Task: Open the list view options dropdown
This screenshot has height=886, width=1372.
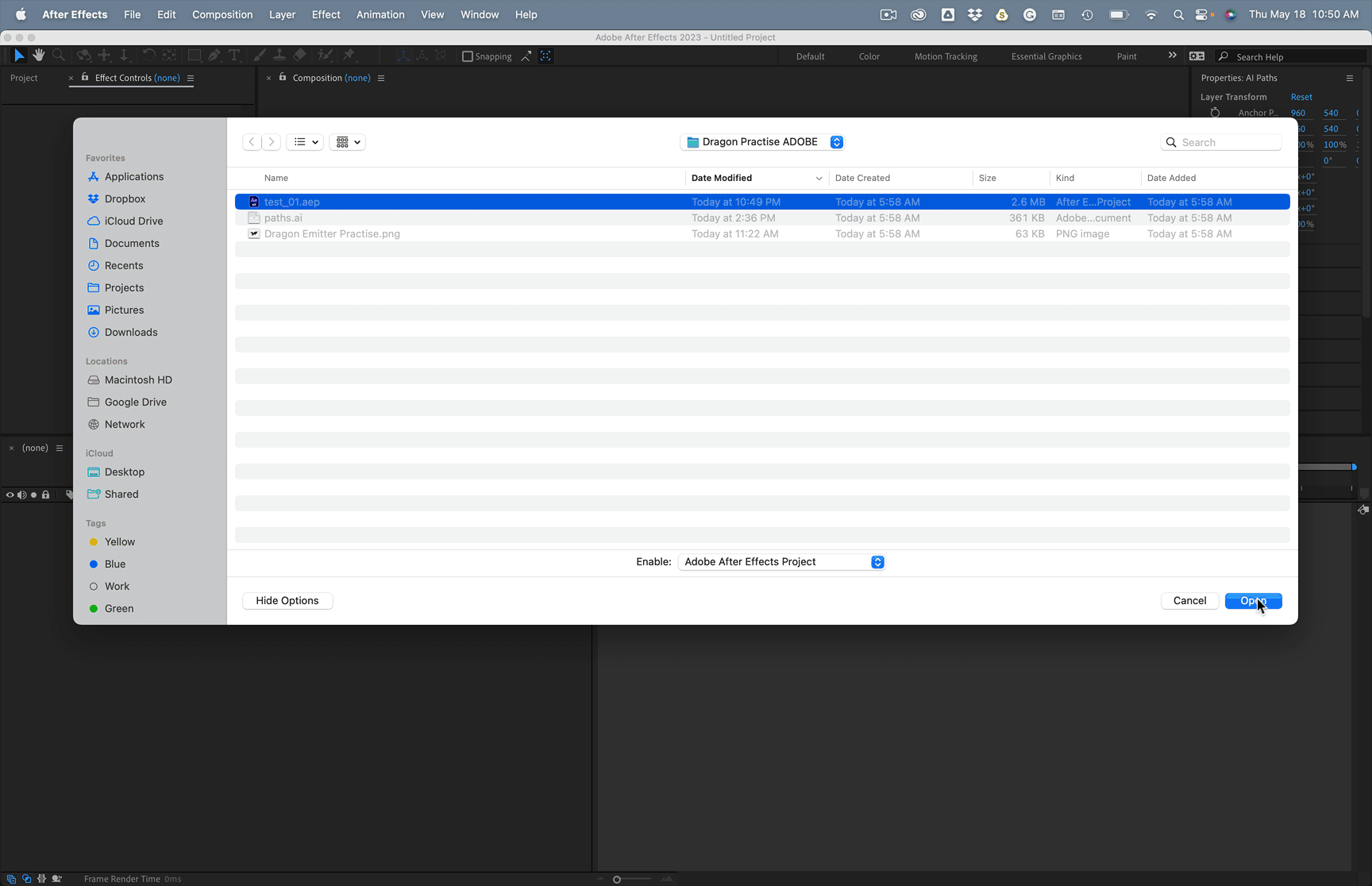Action: 305,142
